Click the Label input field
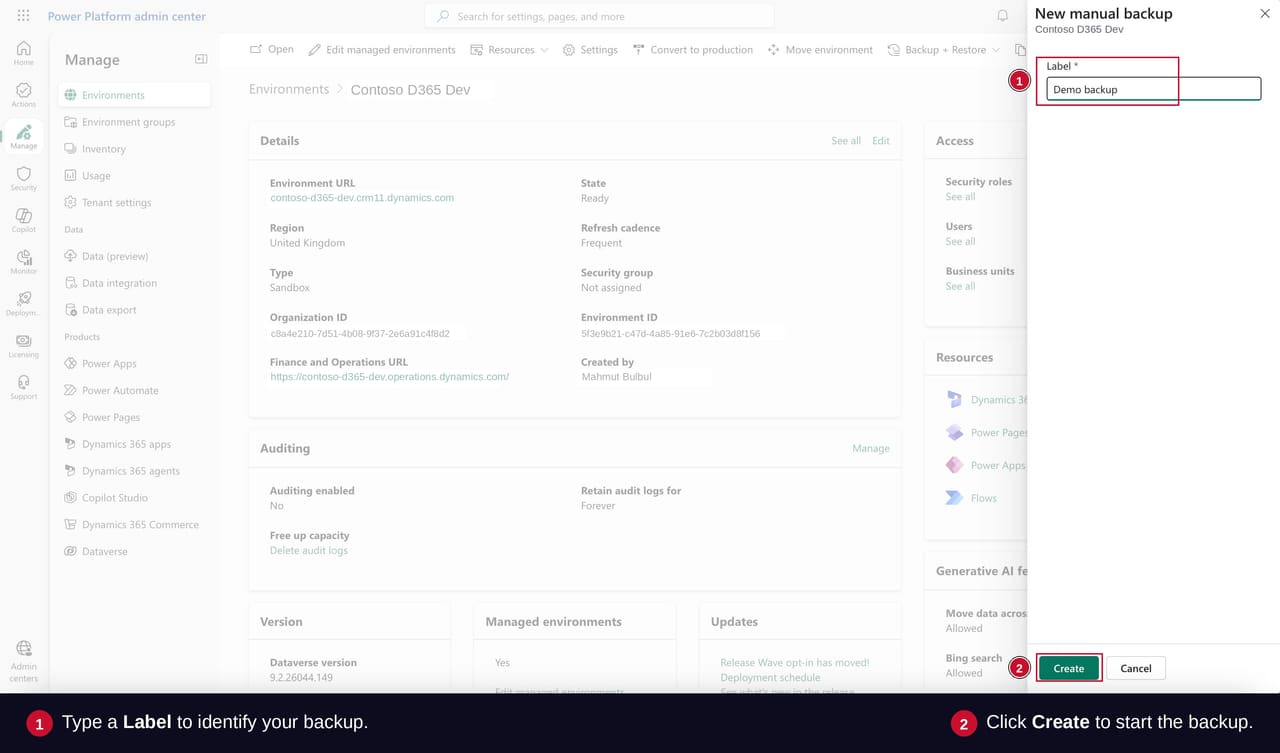This screenshot has height=753, width=1280. (x=1153, y=89)
